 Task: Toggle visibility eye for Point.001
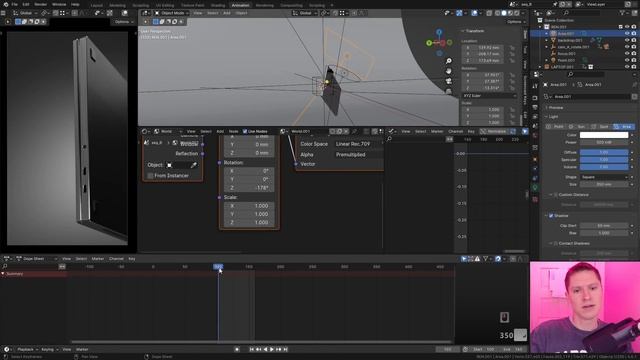627,60
